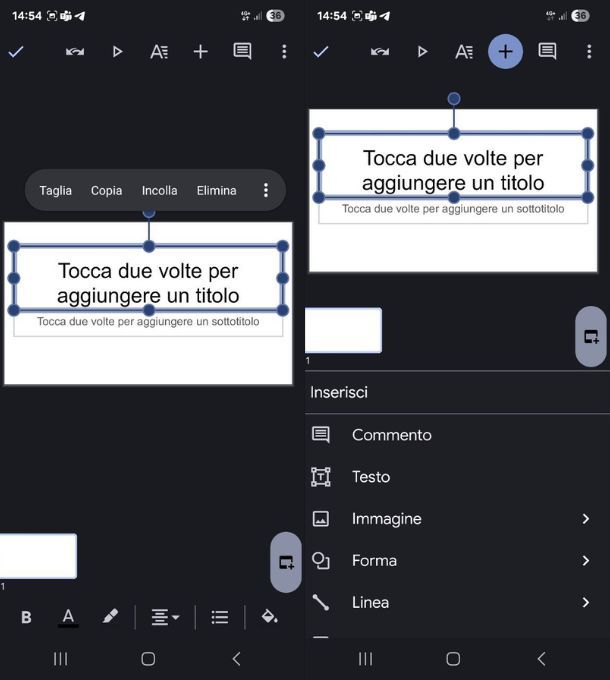Tap back button in right navigation bar
Viewport: 610px width, 680px height.
pyautogui.click(x=541, y=659)
